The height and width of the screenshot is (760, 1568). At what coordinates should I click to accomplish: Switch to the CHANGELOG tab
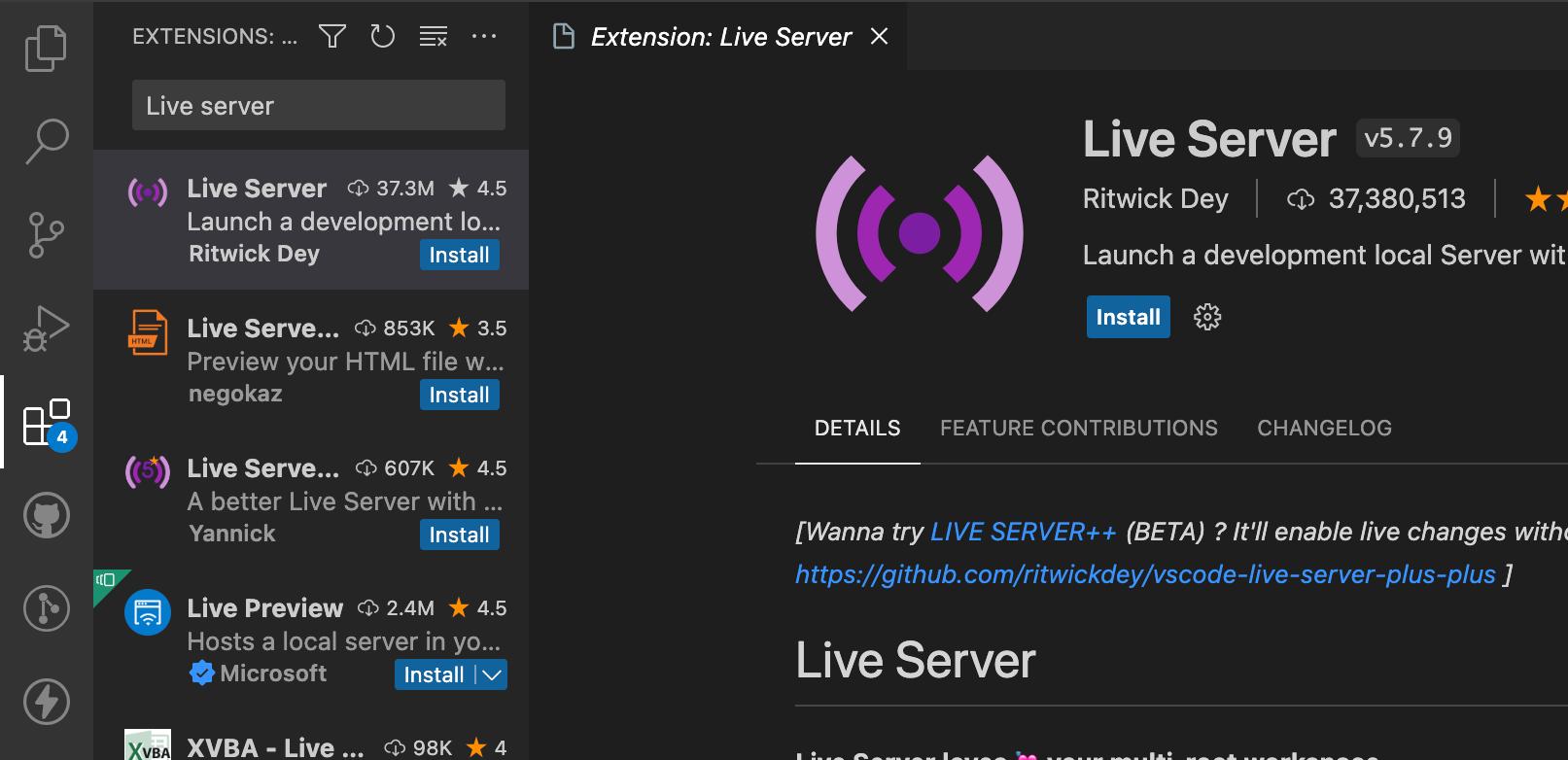click(1325, 428)
